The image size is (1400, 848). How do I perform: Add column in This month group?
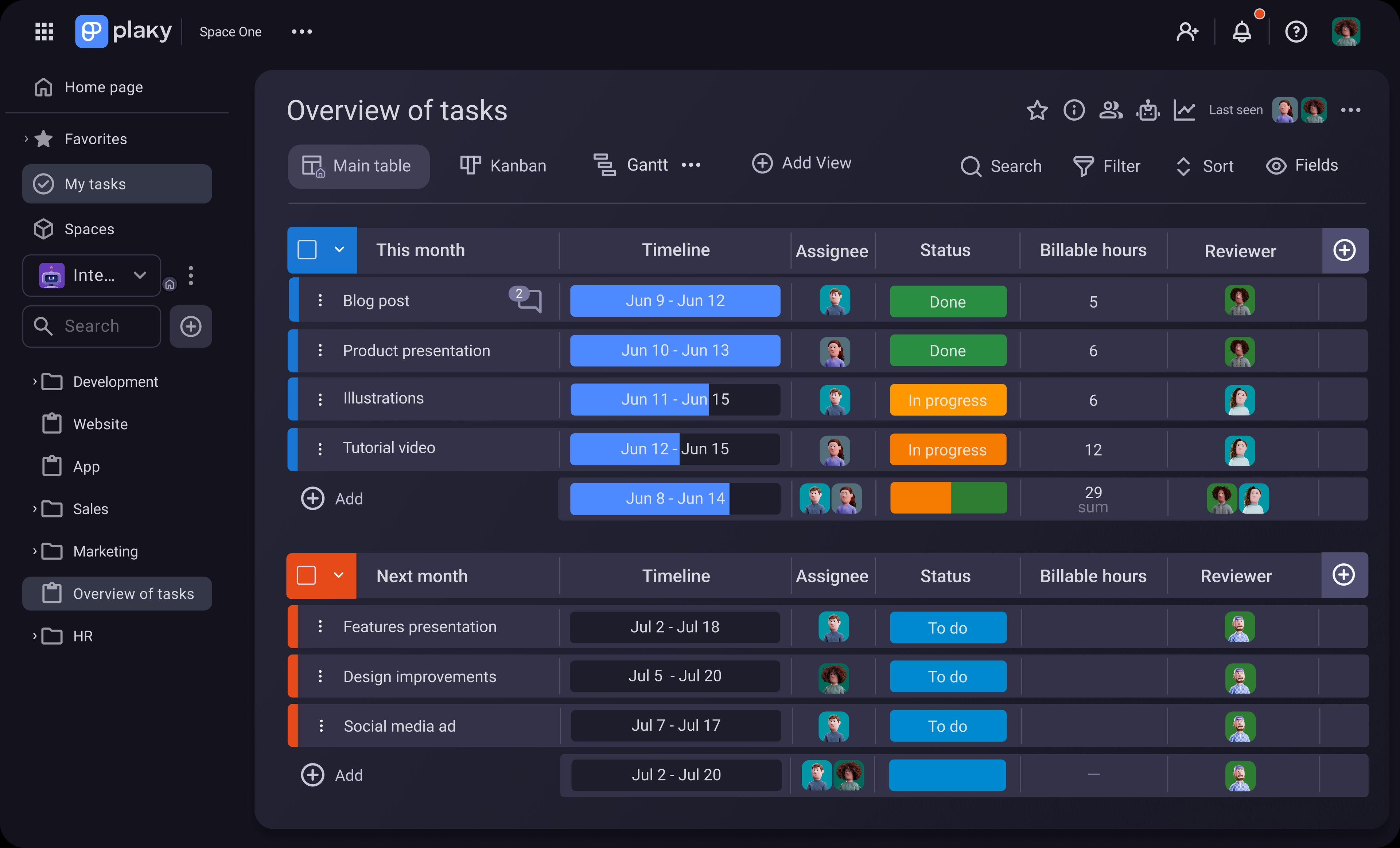[1344, 250]
